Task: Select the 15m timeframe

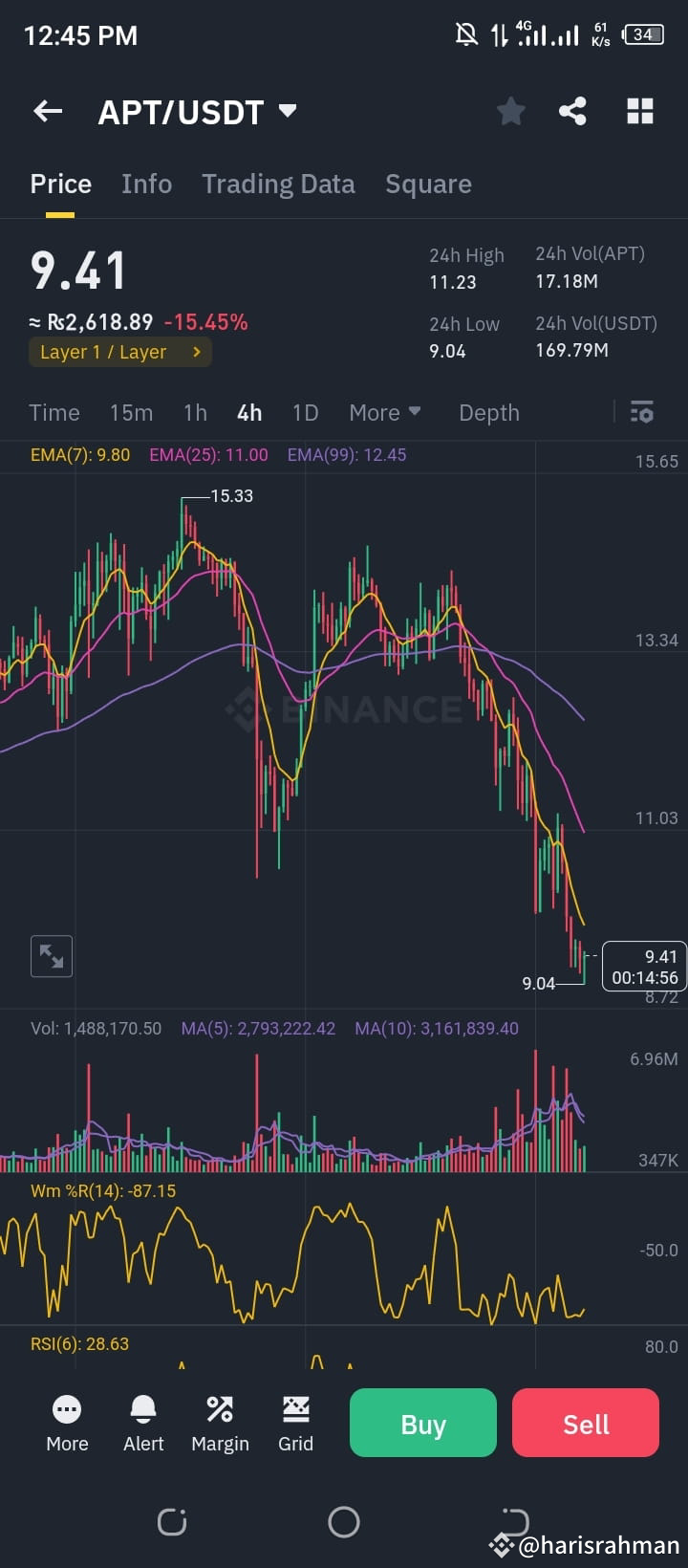Action: click(x=131, y=412)
